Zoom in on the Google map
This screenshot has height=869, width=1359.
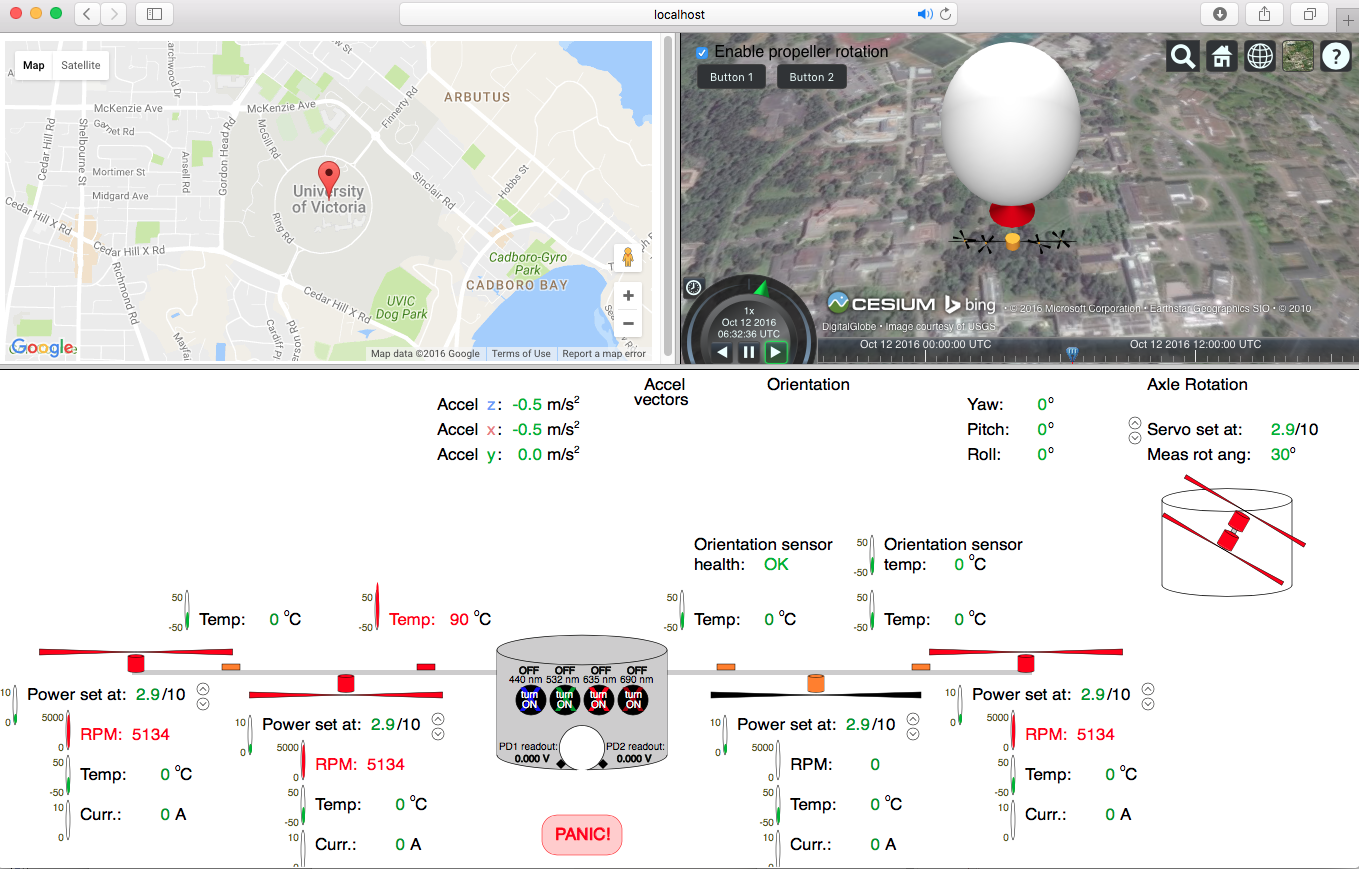(x=628, y=296)
